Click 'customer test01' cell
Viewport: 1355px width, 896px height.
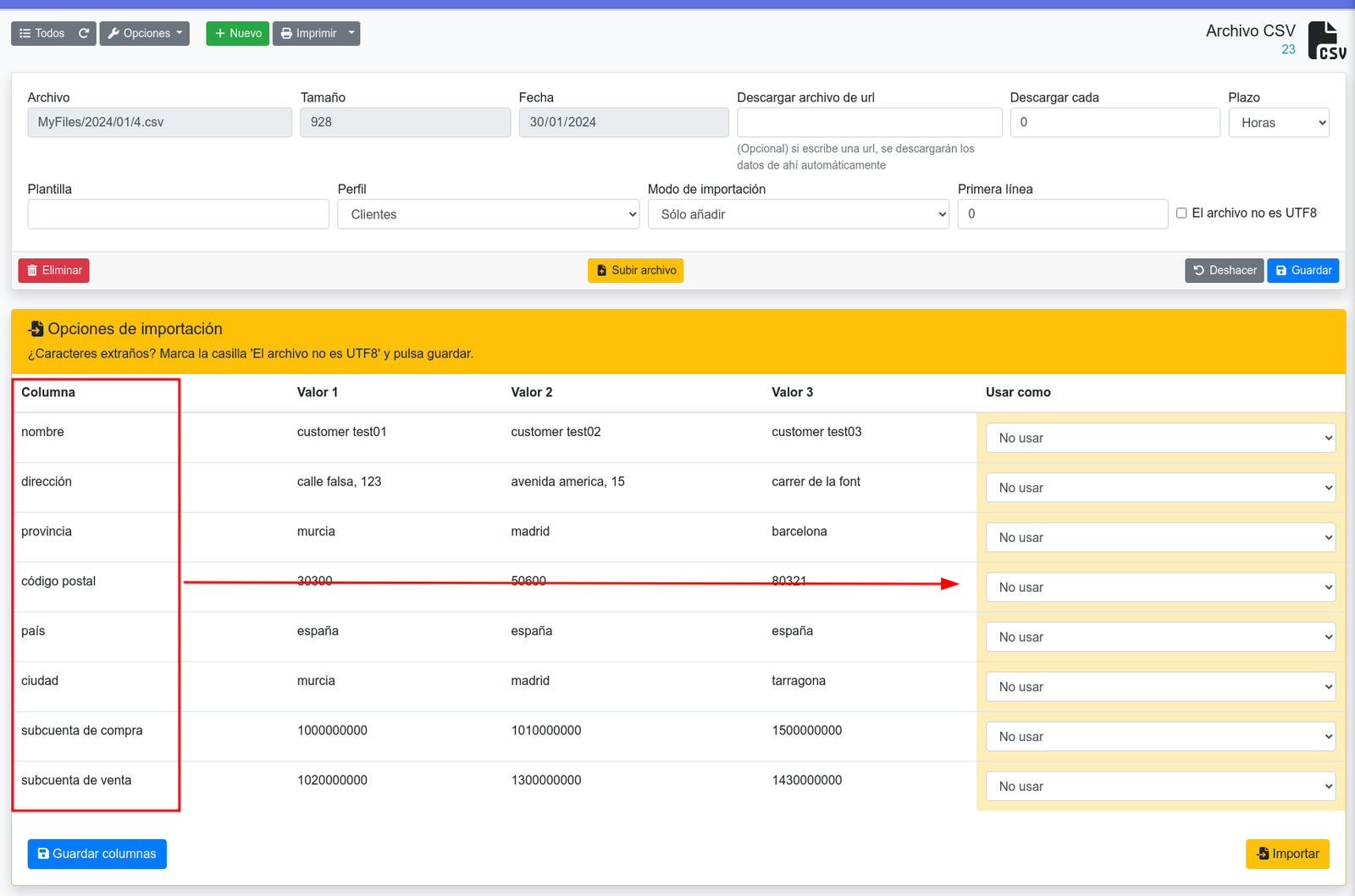point(342,432)
